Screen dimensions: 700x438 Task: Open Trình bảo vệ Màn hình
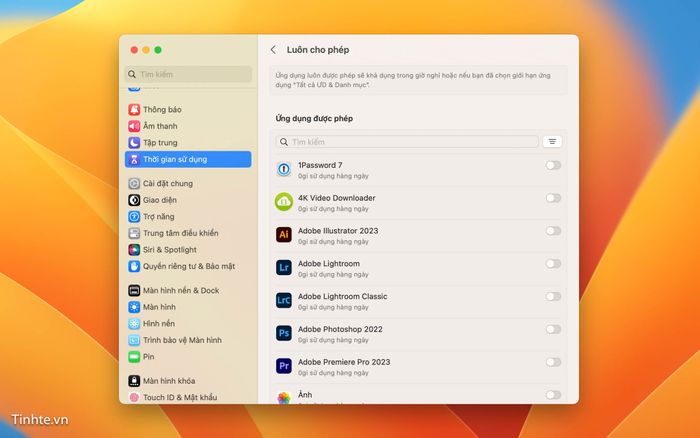tap(188, 340)
